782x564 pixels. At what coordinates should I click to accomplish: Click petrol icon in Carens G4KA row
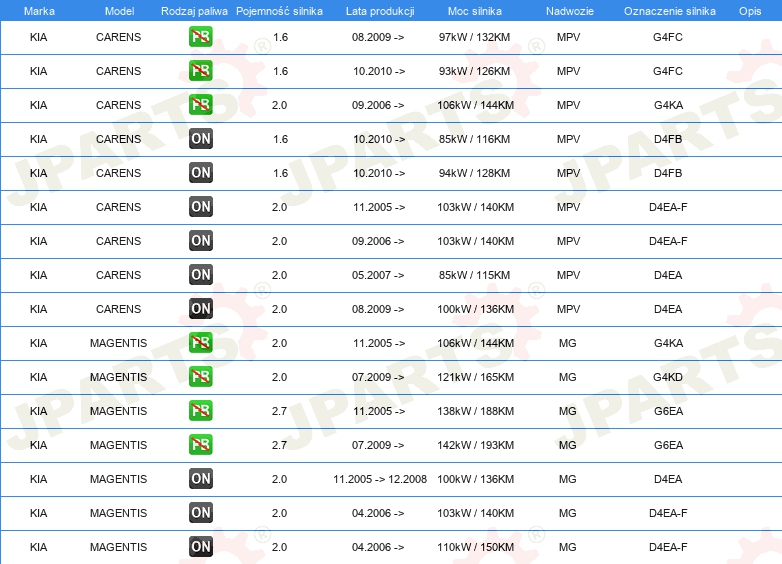coord(200,105)
